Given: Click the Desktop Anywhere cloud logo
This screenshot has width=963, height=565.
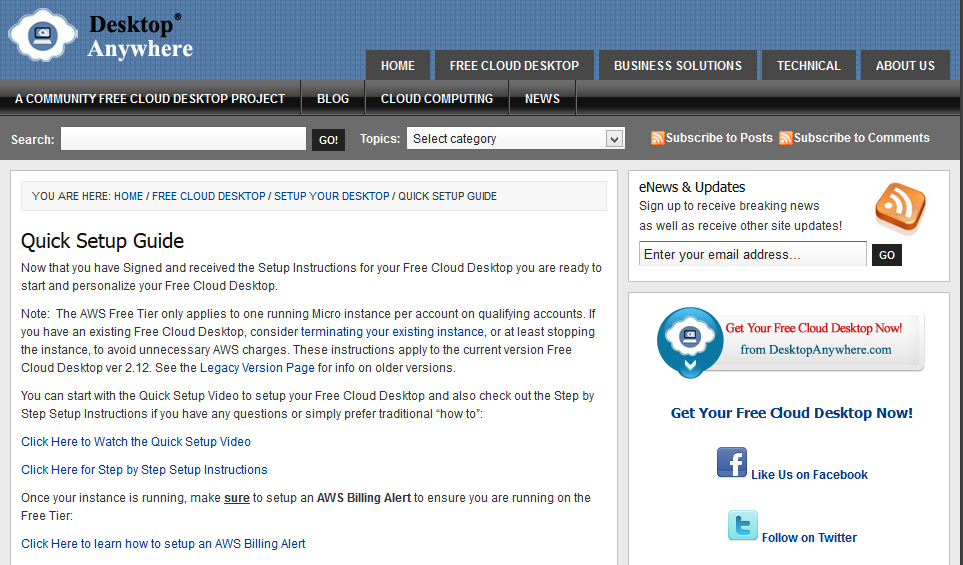Looking at the screenshot, I should click(42, 35).
